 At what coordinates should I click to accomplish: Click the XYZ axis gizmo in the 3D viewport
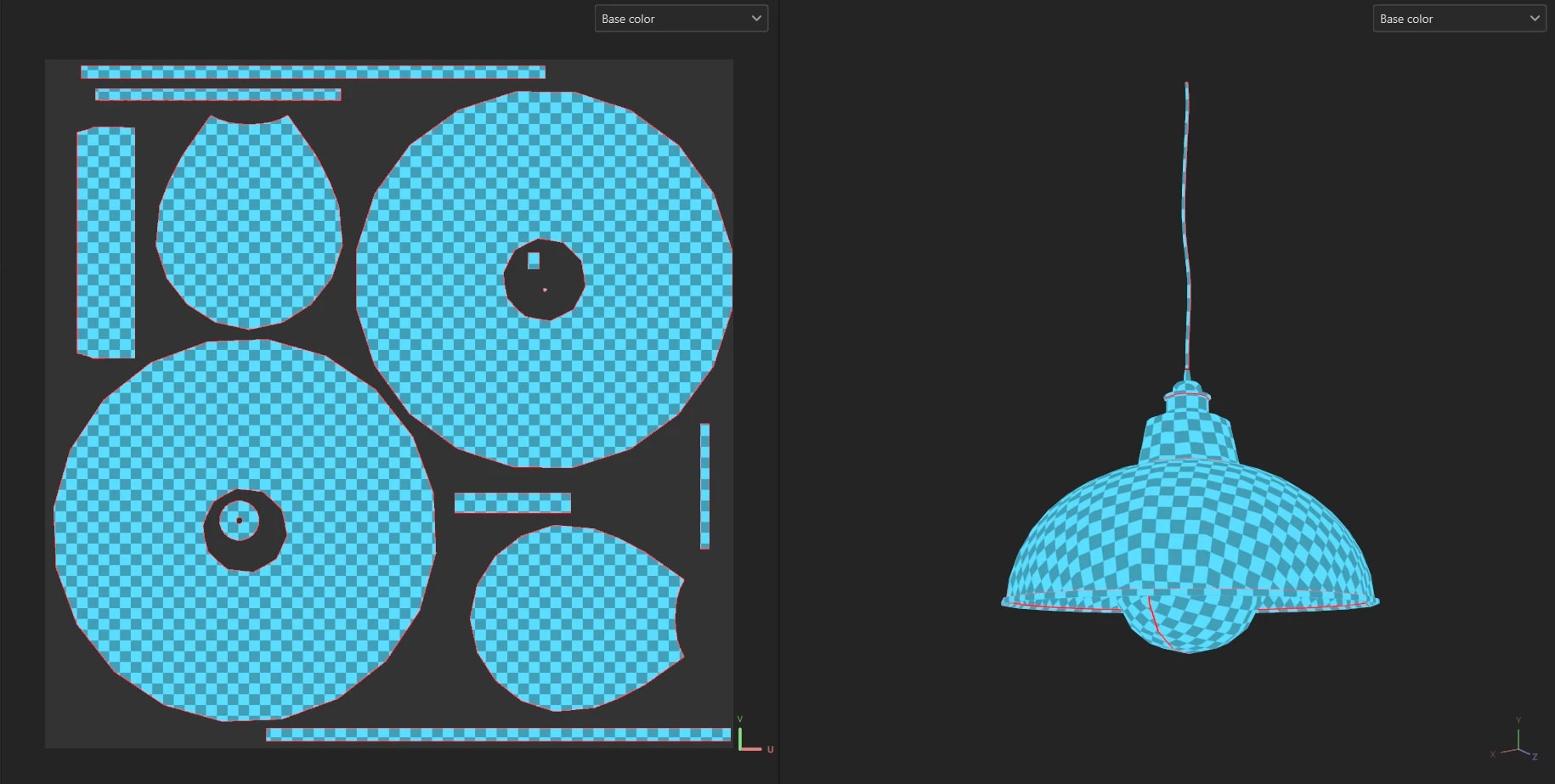click(1516, 747)
